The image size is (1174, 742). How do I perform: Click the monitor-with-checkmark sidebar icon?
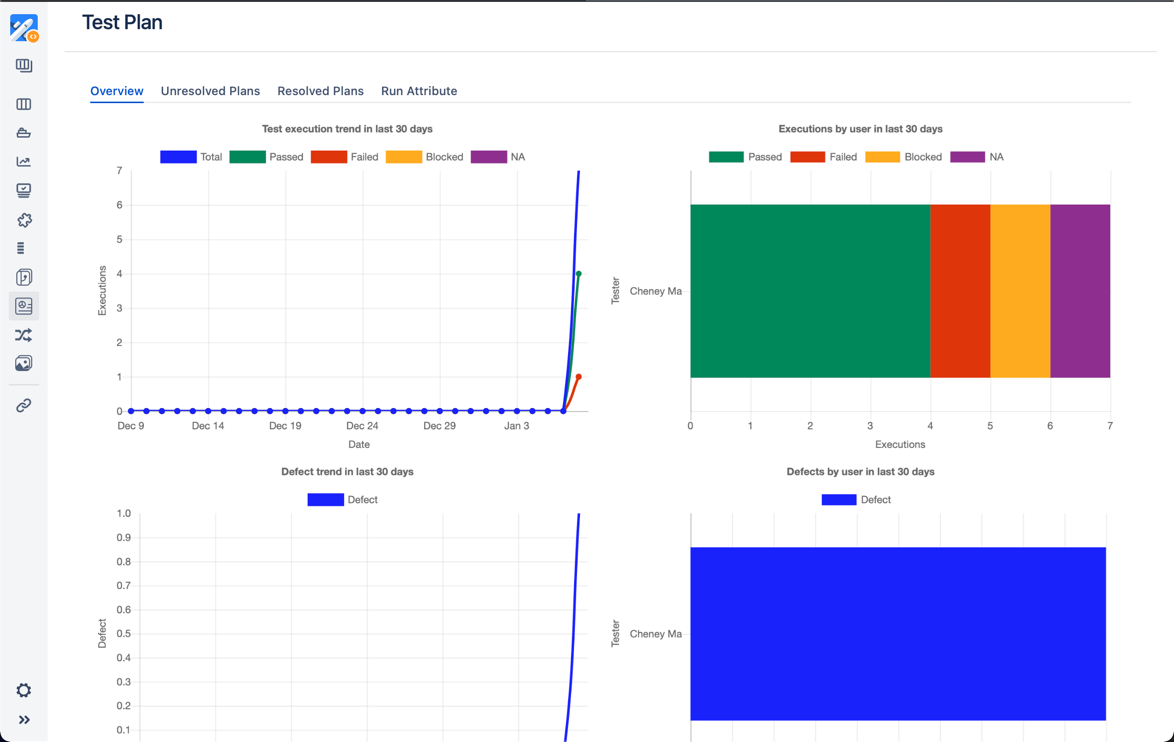coord(24,190)
